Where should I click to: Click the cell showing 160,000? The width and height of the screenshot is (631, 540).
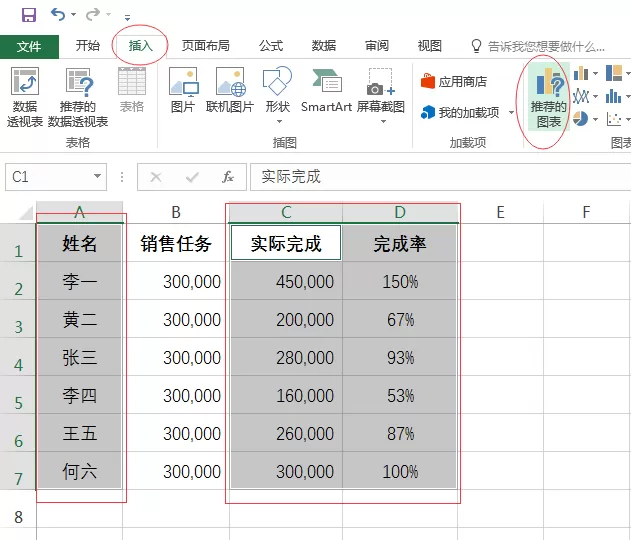click(x=286, y=395)
